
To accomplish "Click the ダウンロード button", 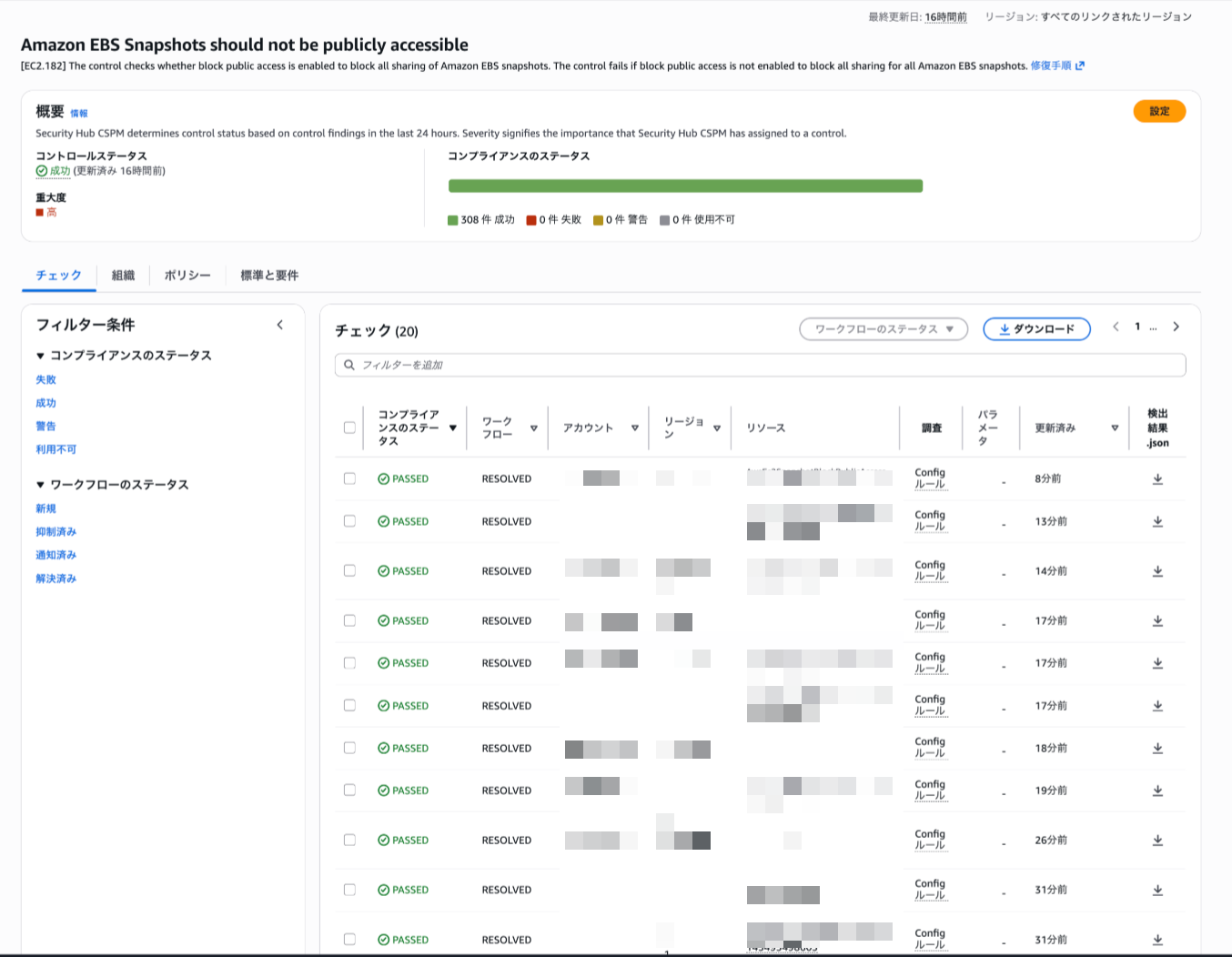I will [1036, 329].
